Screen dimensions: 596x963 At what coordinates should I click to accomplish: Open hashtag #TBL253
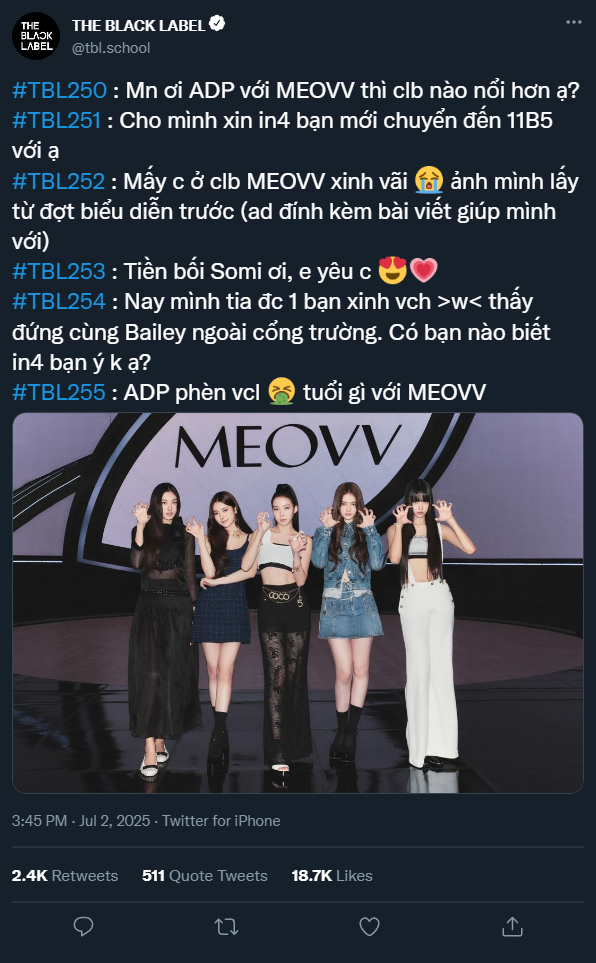click(x=59, y=271)
